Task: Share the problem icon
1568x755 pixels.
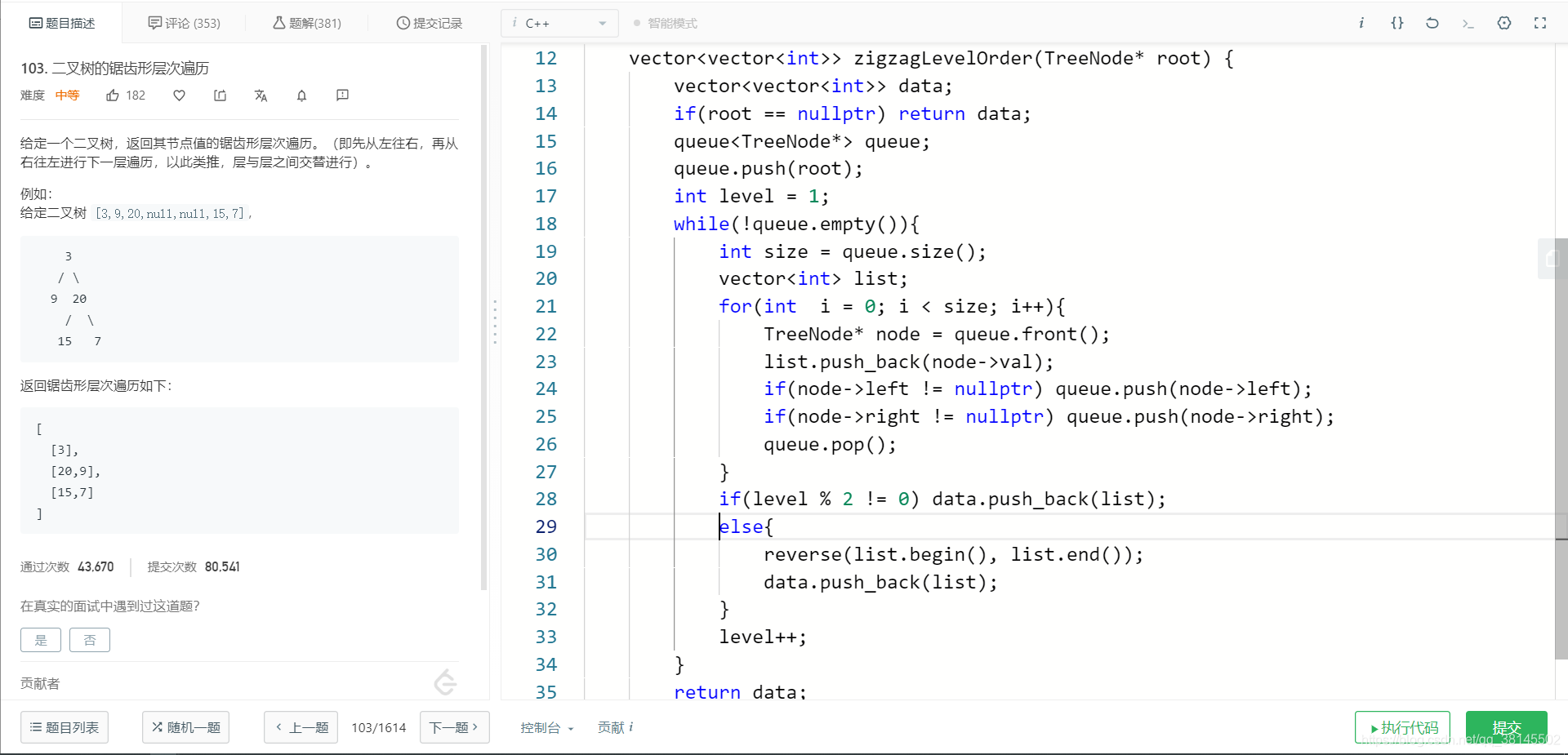Action: [x=220, y=95]
